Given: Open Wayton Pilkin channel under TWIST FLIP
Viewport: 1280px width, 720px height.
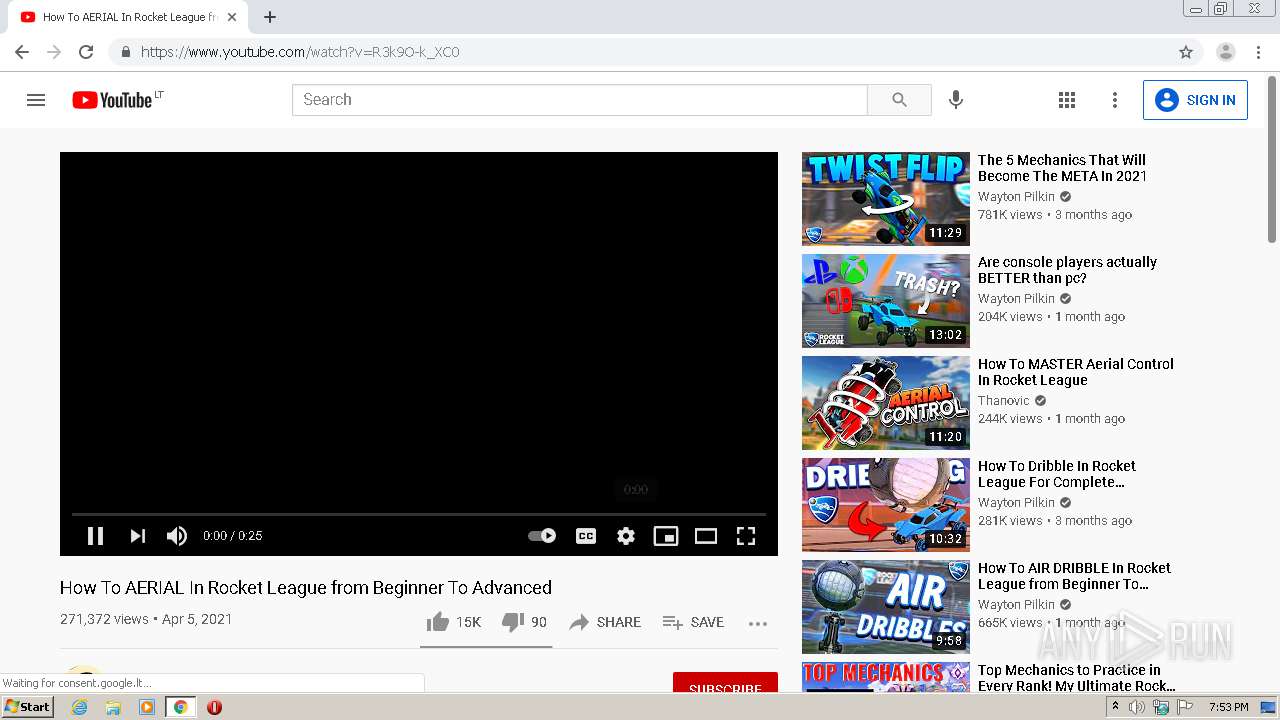Looking at the screenshot, I should pyautogui.click(x=1016, y=196).
